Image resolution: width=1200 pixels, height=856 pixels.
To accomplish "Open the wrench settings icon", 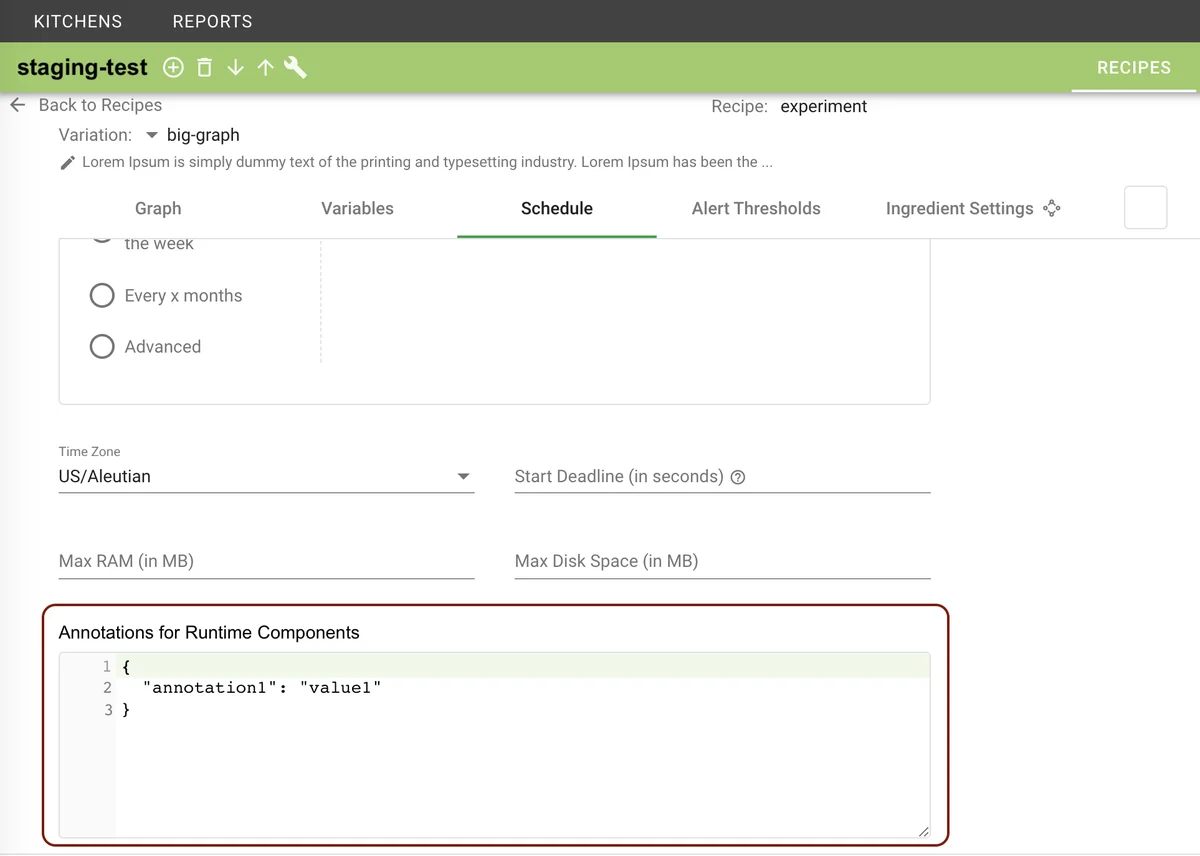I will pyautogui.click(x=295, y=68).
